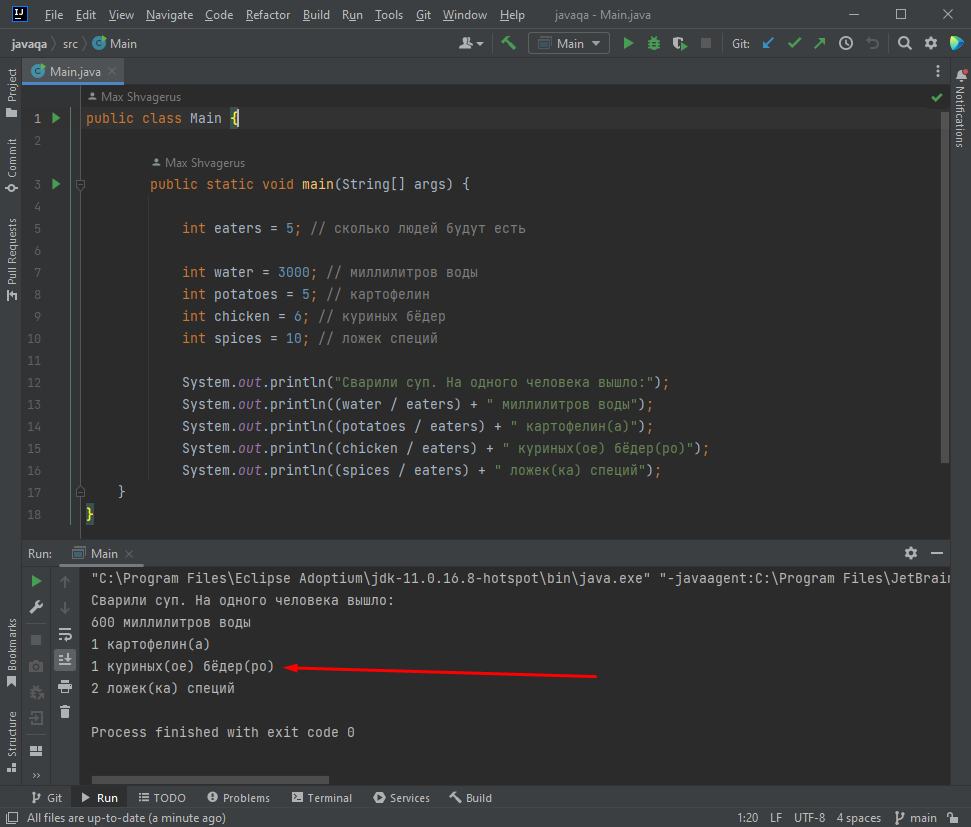Toggle scroll-to-end in the console

pos(65,660)
